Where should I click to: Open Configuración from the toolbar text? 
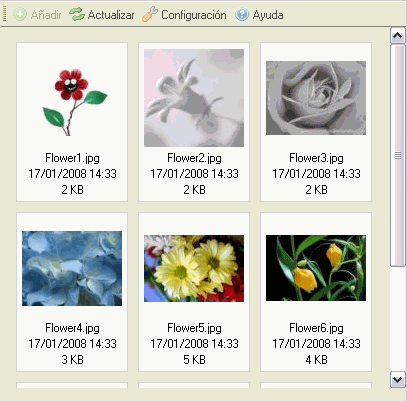194,15
